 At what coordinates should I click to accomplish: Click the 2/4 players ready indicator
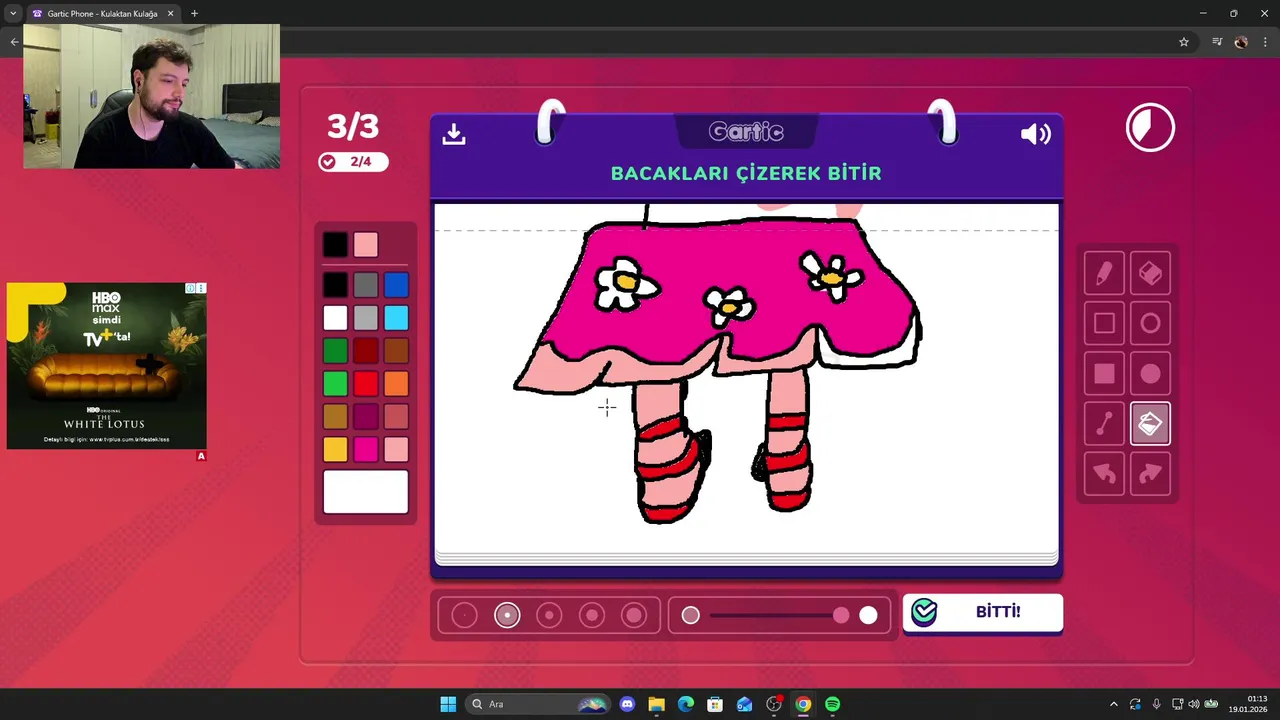352,162
